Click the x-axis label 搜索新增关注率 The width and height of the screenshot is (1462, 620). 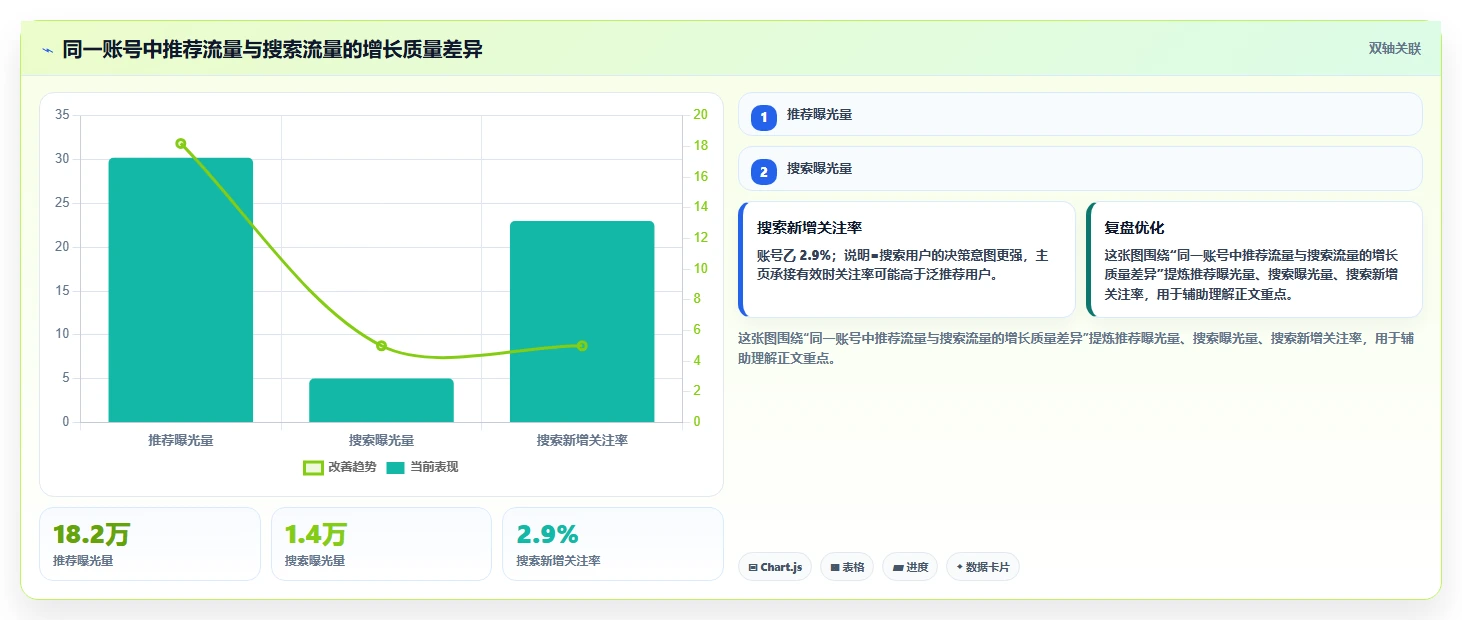pos(582,440)
